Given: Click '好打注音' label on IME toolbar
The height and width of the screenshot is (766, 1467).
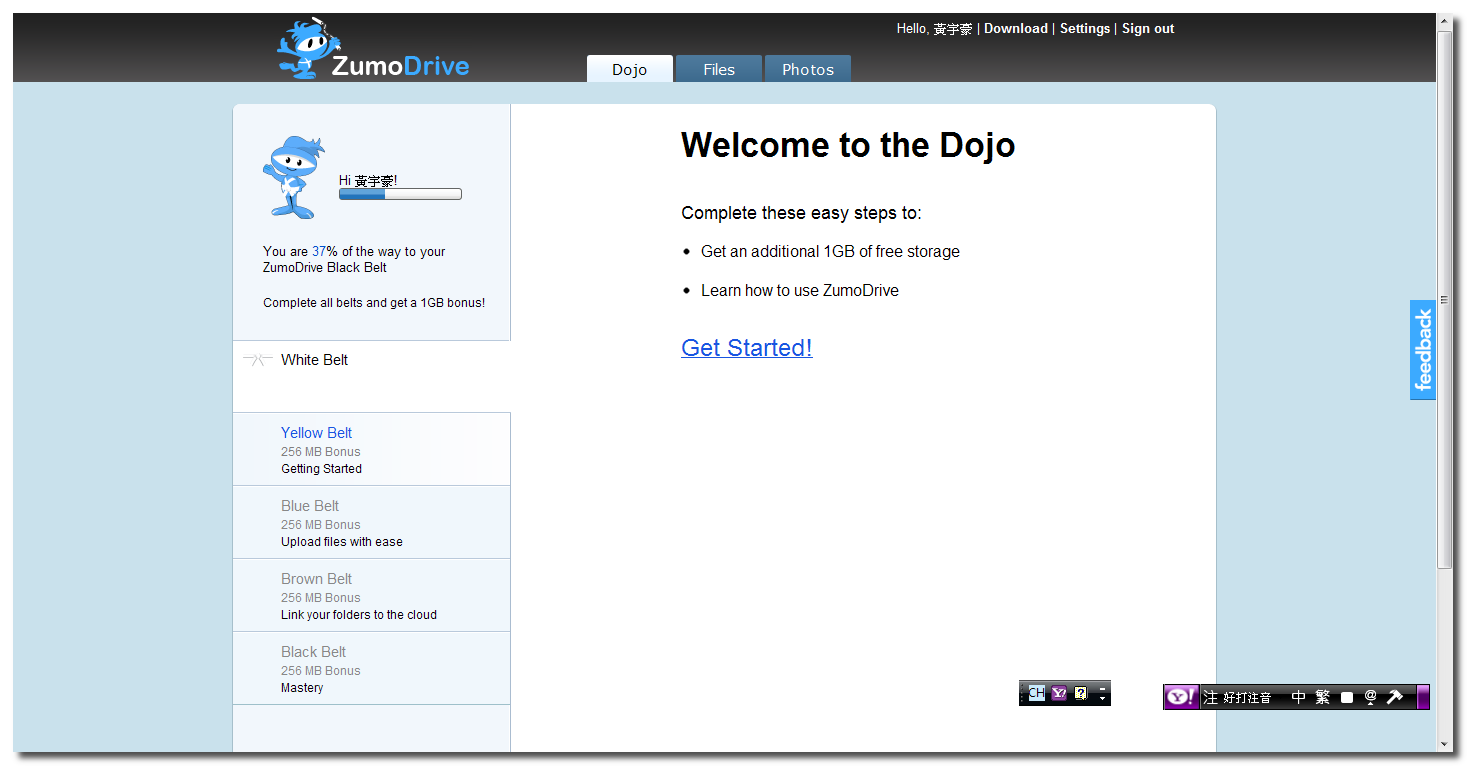Looking at the screenshot, I should (x=1247, y=697).
